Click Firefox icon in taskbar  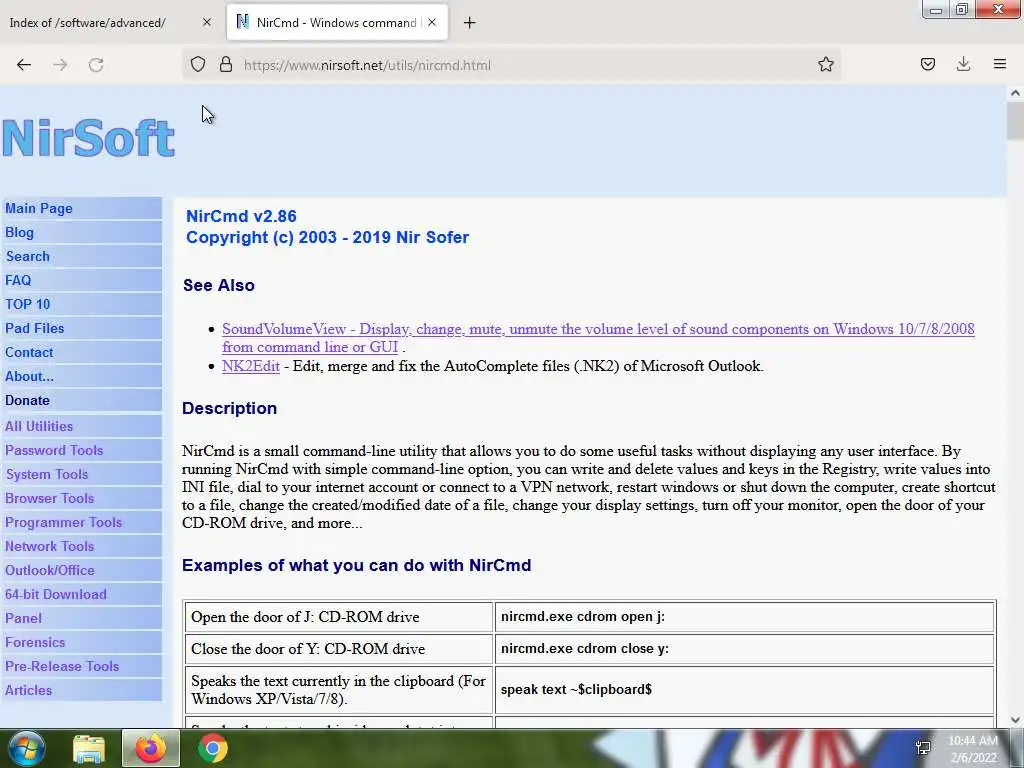click(151, 748)
